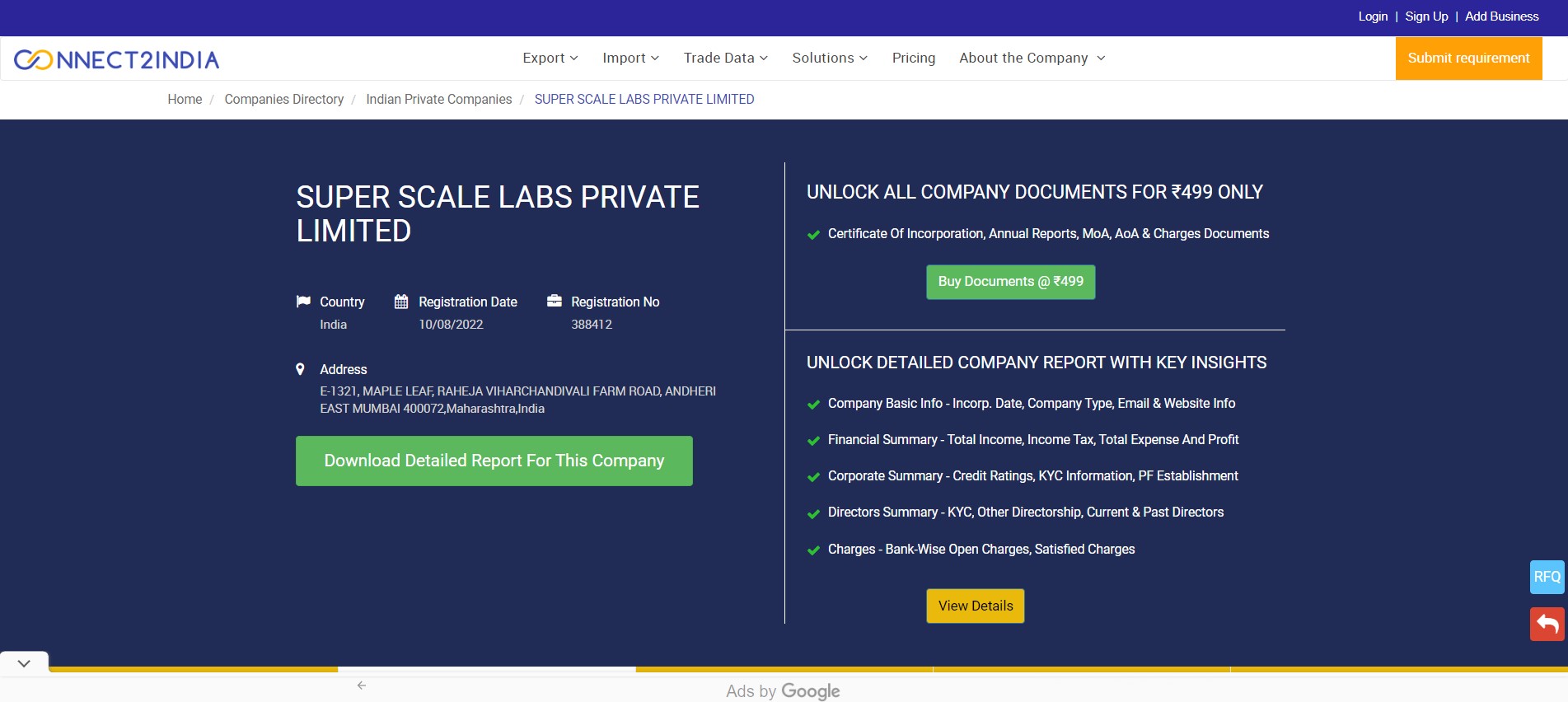The width and height of the screenshot is (1568, 702).
Task: Click registration date 10/08/2022
Action: tap(451, 325)
